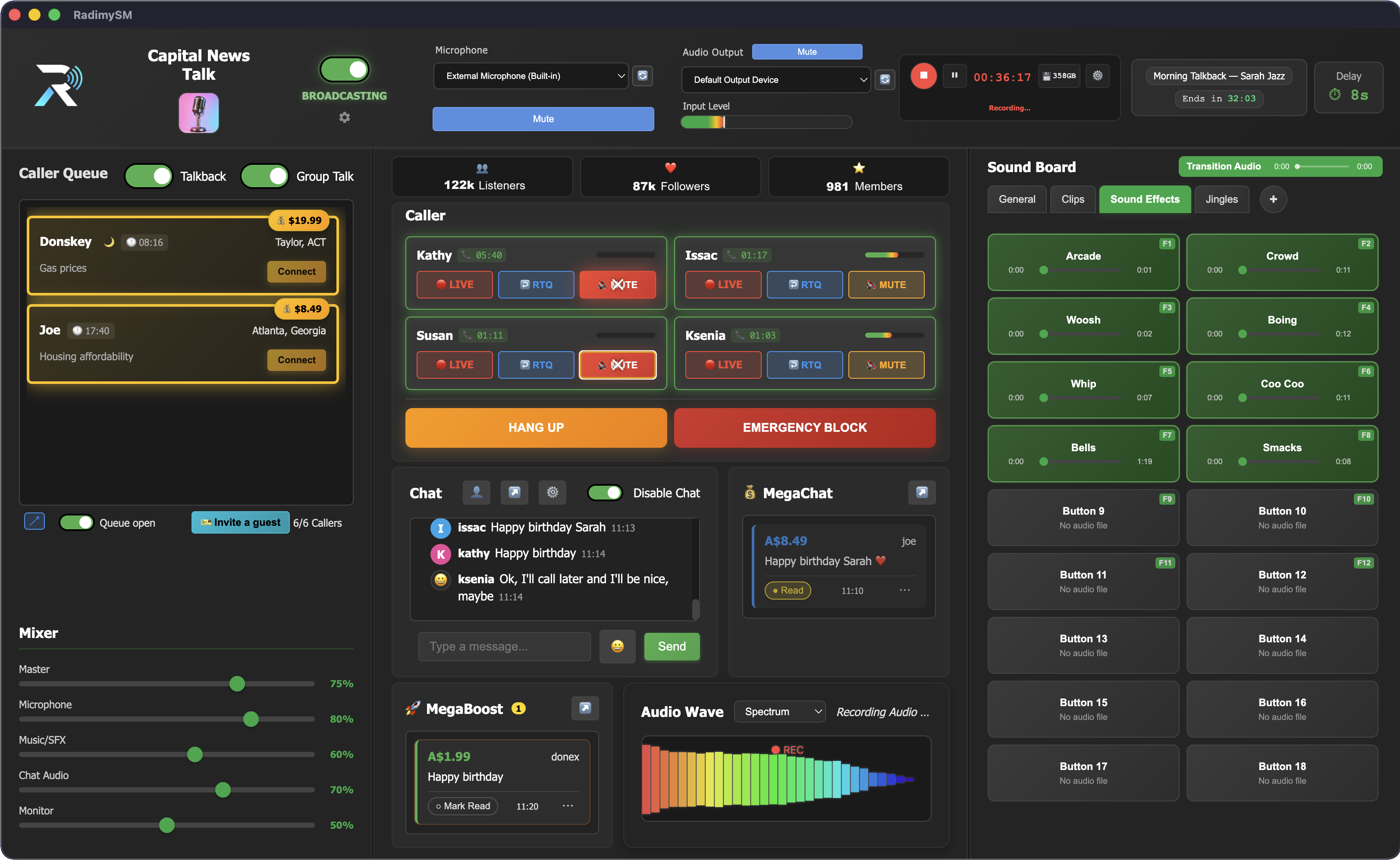Open the Audio Output device dropdown
This screenshot has width=1400, height=861.
775,80
